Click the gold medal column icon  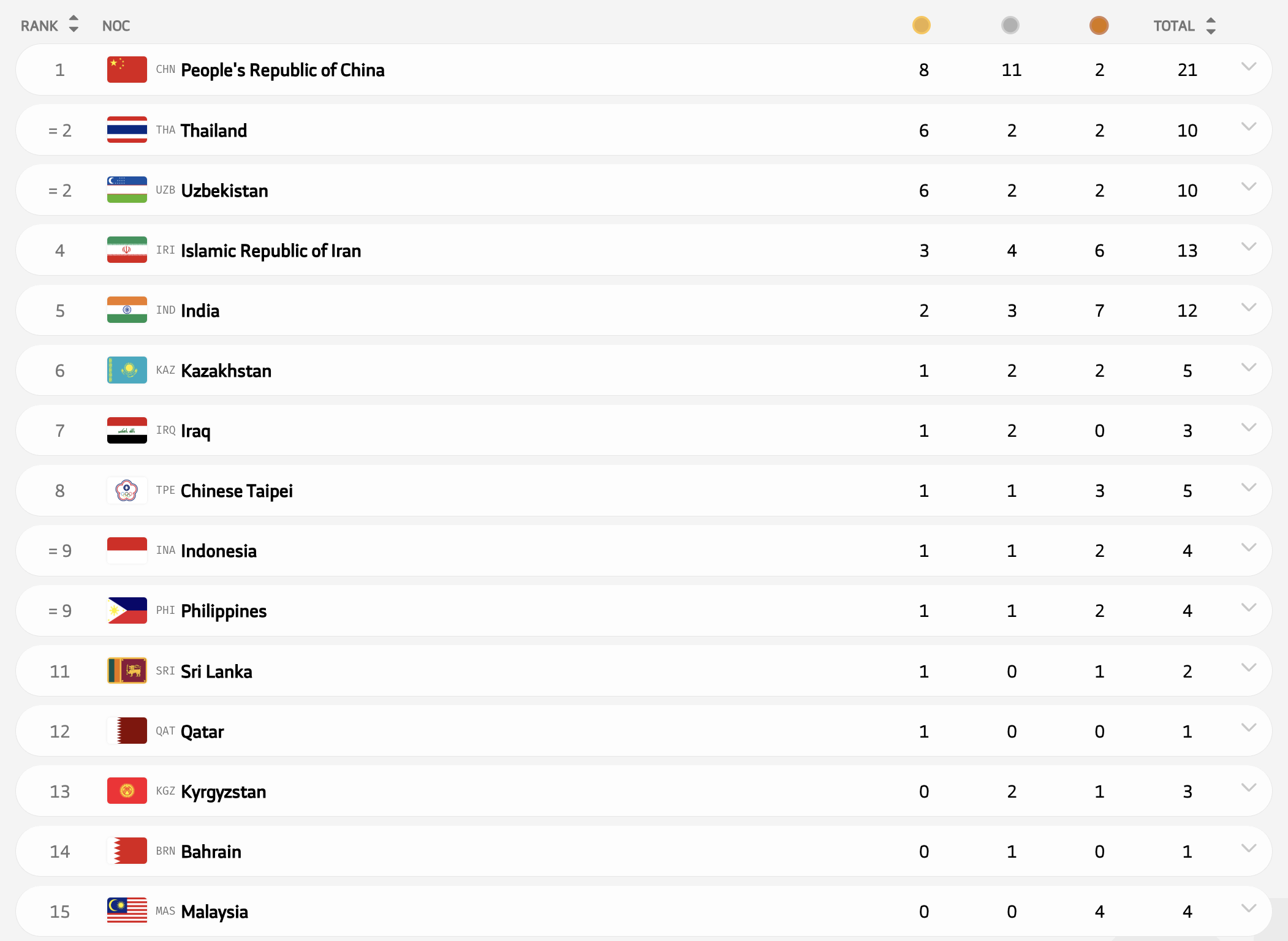921,25
